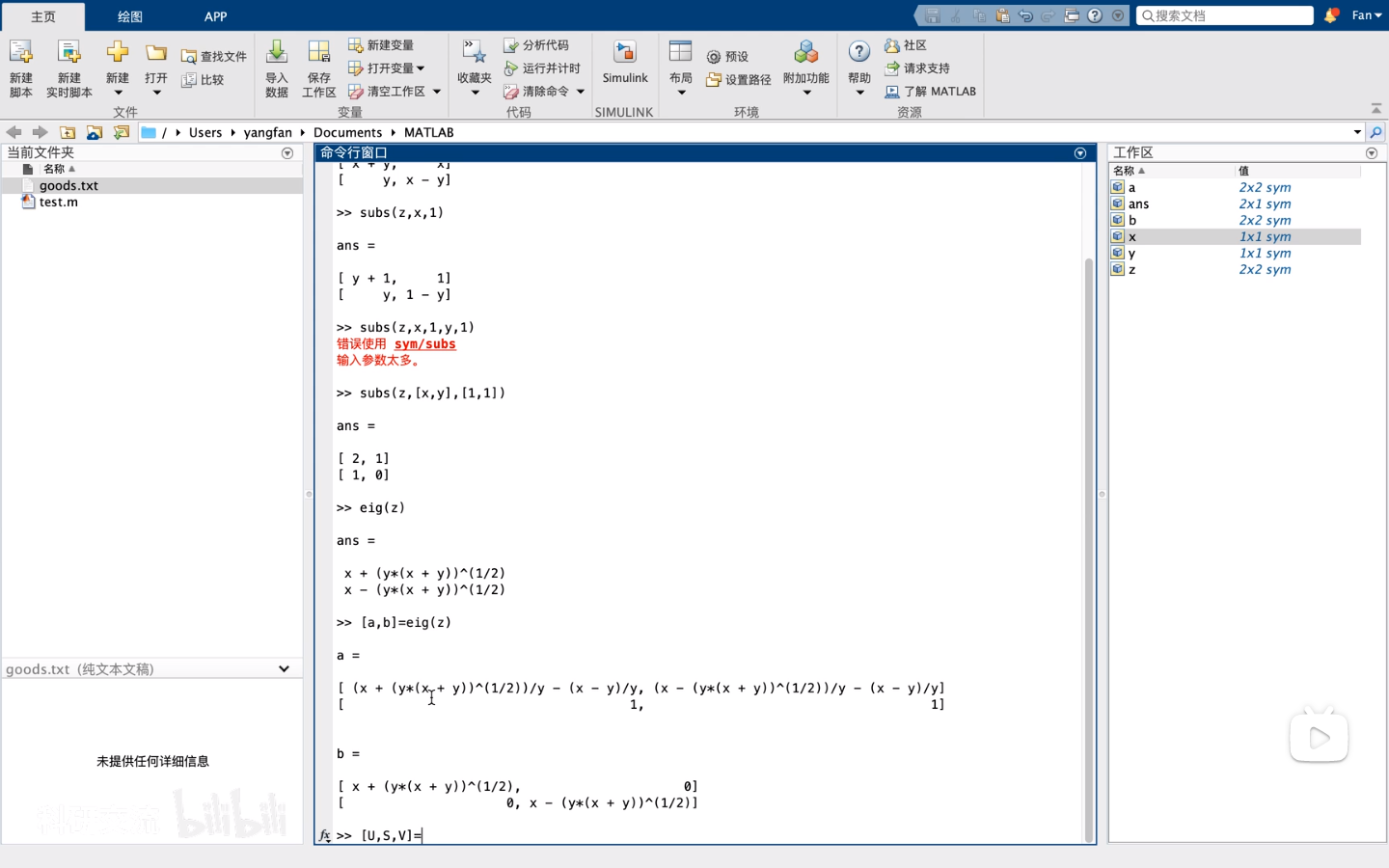
Task: Click 设置路径 set path
Action: 739,80
